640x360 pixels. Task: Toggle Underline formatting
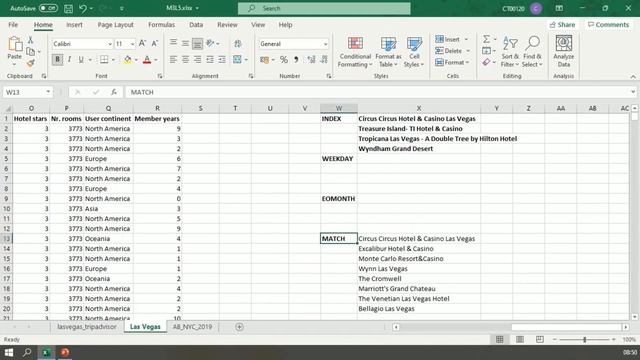(x=81, y=60)
